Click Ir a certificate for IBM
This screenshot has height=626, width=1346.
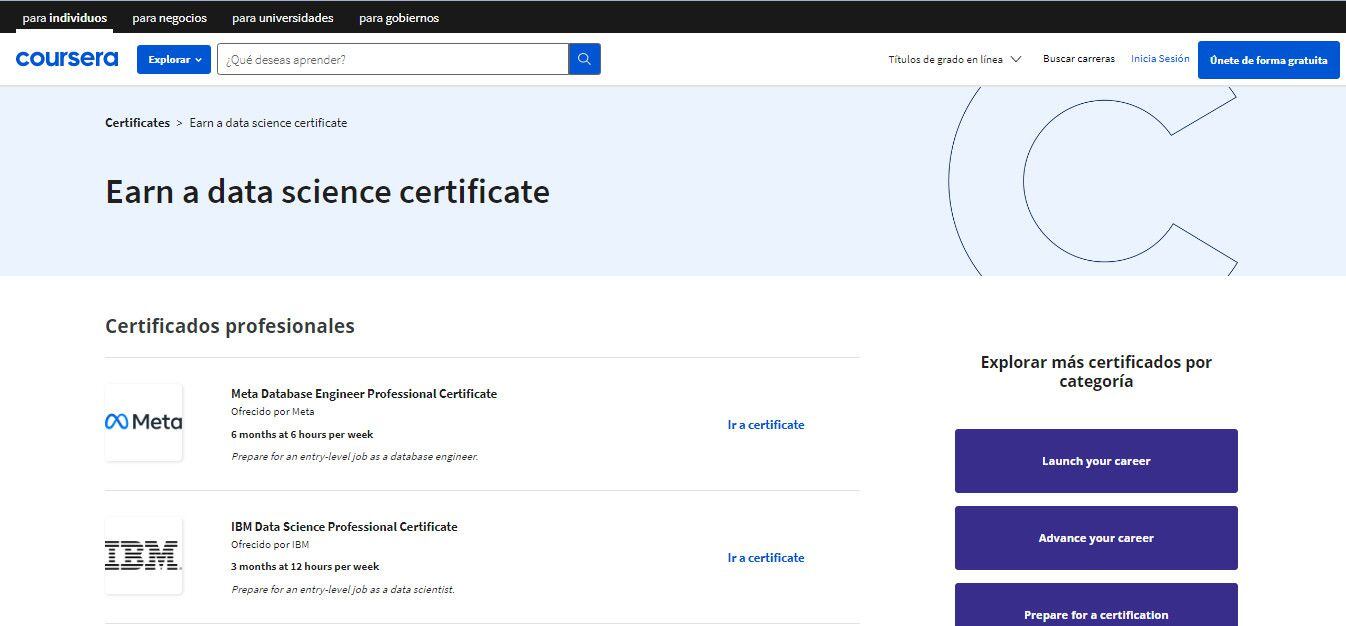click(x=766, y=558)
